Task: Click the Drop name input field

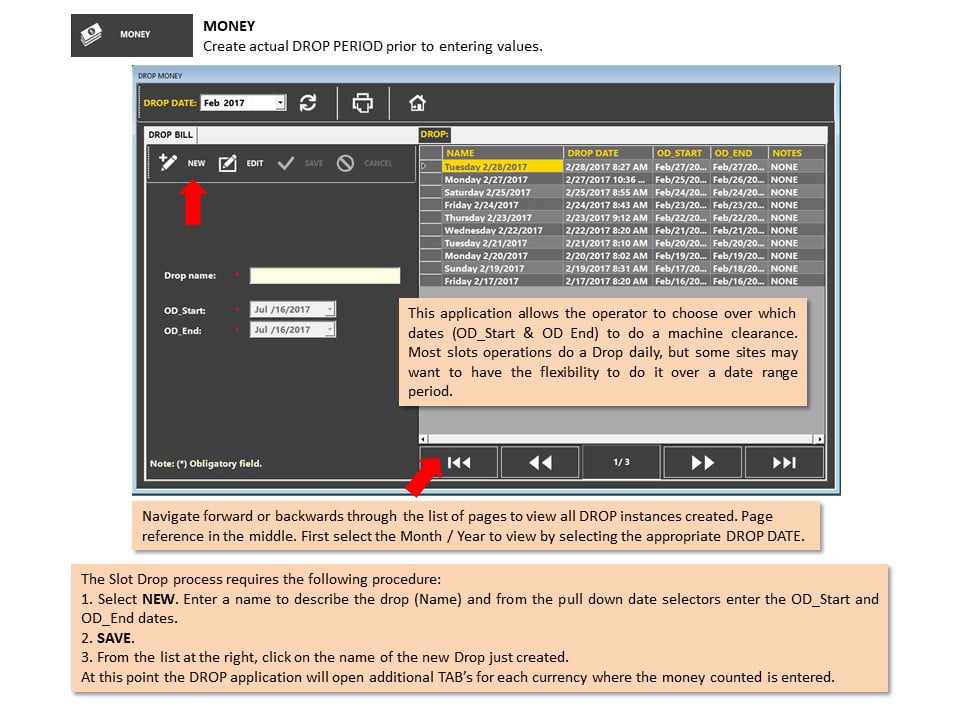Action: pyautogui.click(x=324, y=276)
